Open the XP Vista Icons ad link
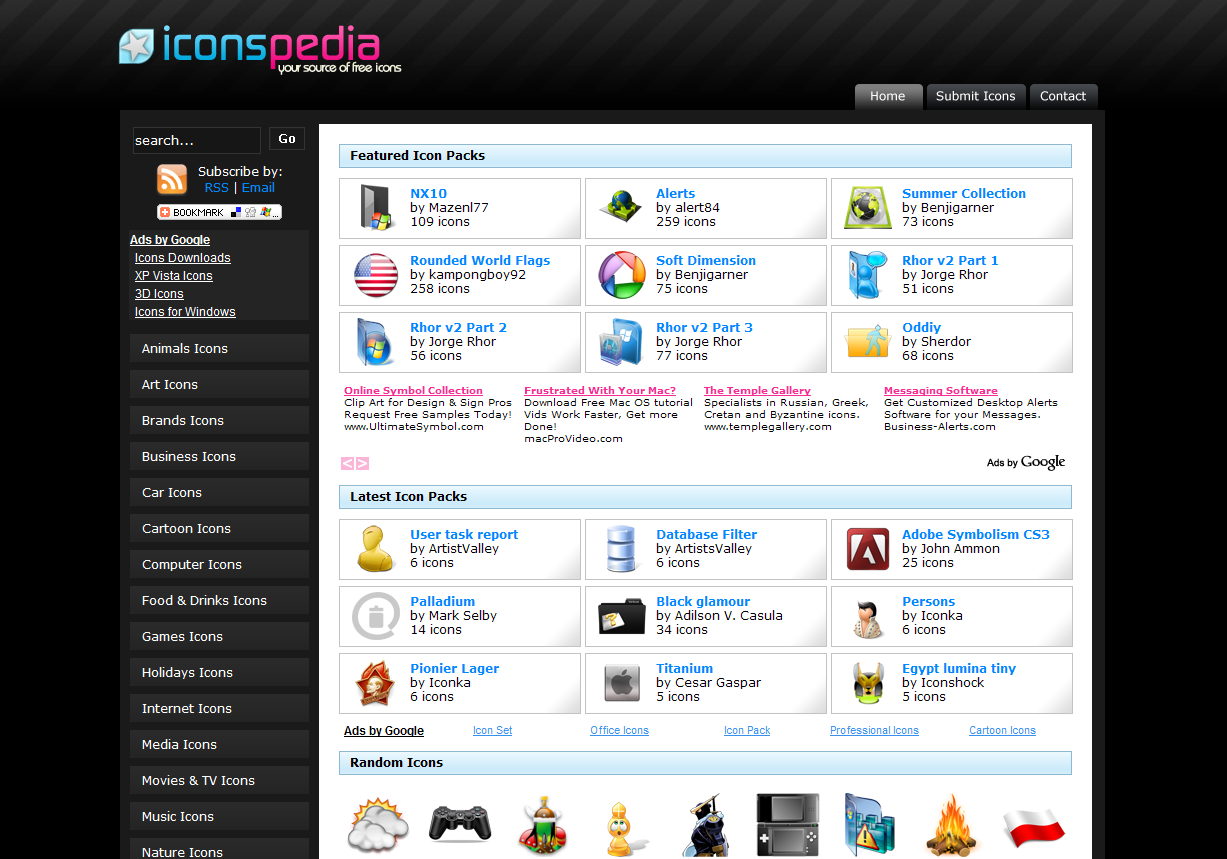The width and height of the screenshot is (1227, 859). click(174, 276)
